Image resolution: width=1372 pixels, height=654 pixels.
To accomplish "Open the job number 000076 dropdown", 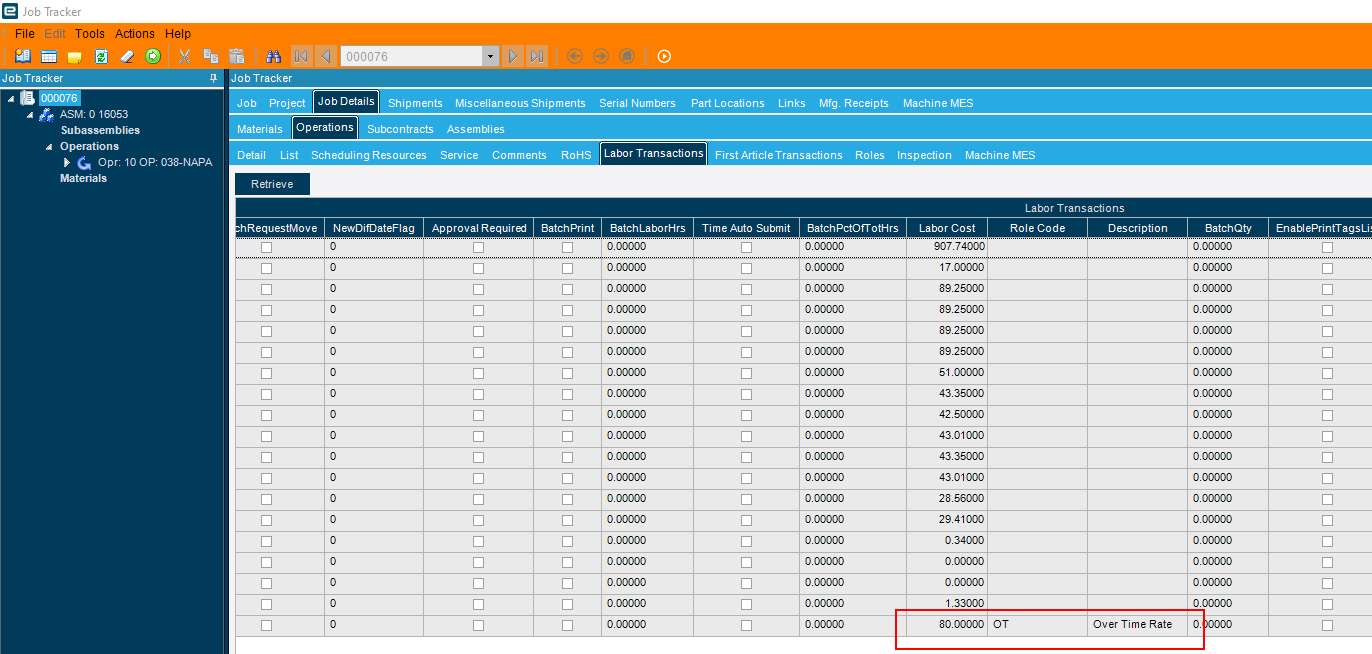I will pyautogui.click(x=490, y=57).
